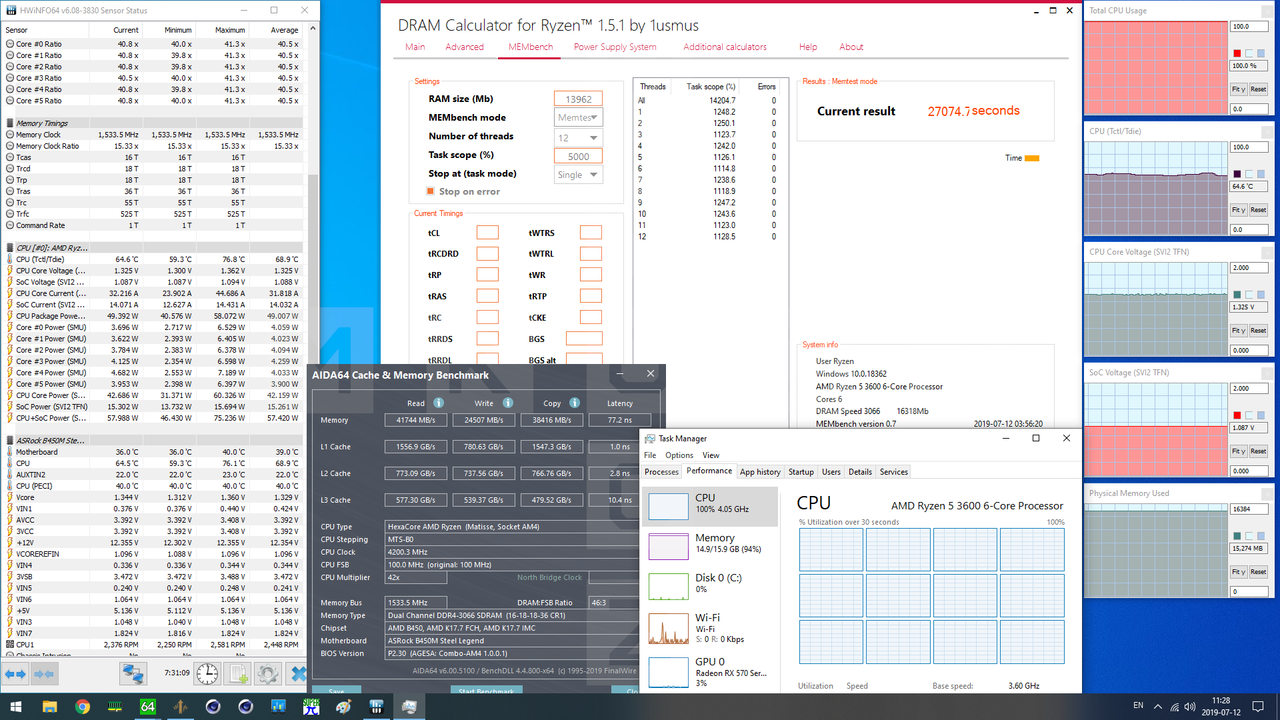This screenshot has width=1280, height=720.
Task: Click ASRock B450M sensor group icon in HWiNFO
Action: (x=8, y=440)
